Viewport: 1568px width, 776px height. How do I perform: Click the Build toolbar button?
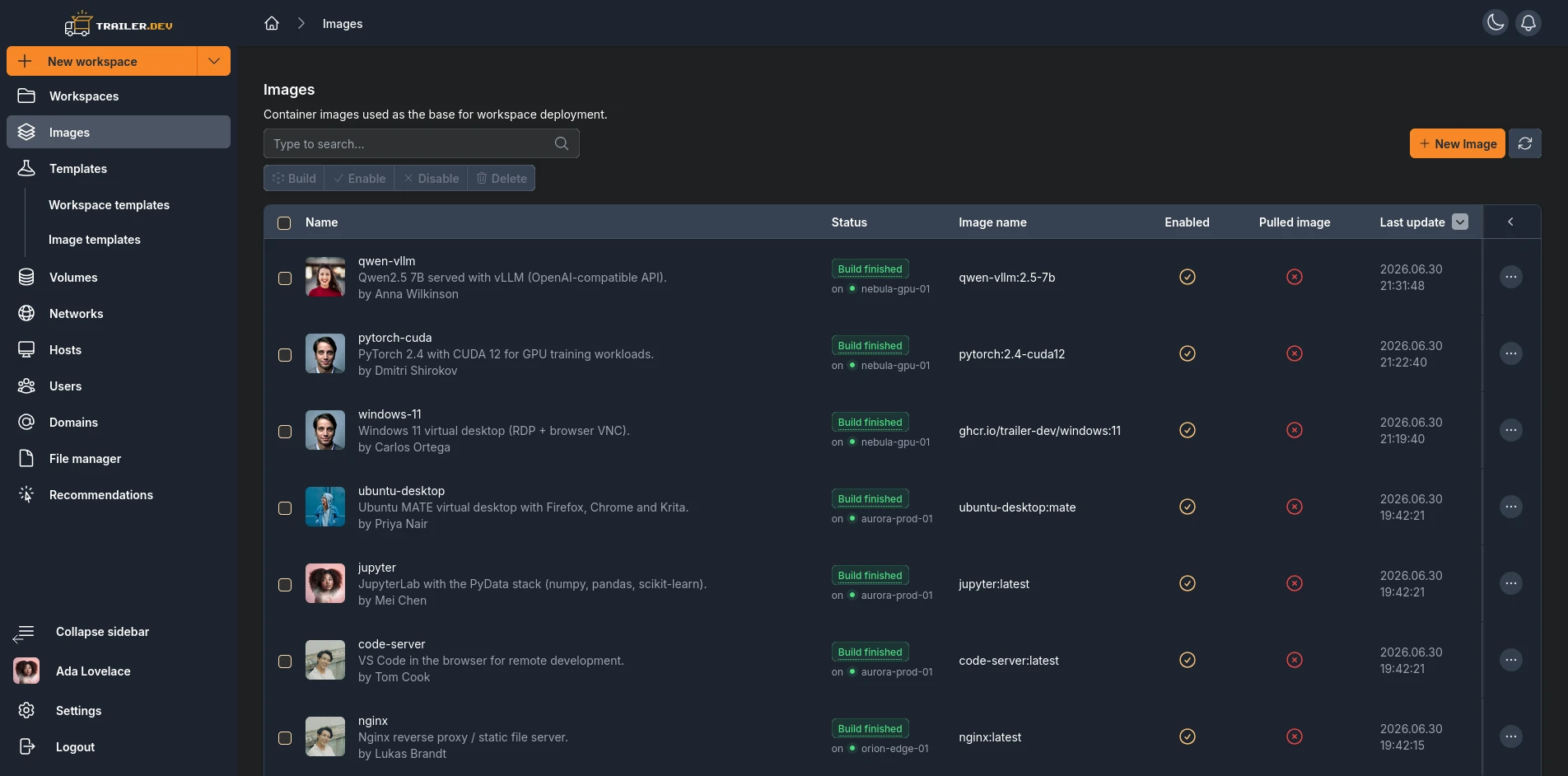click(x=294, y=178)
